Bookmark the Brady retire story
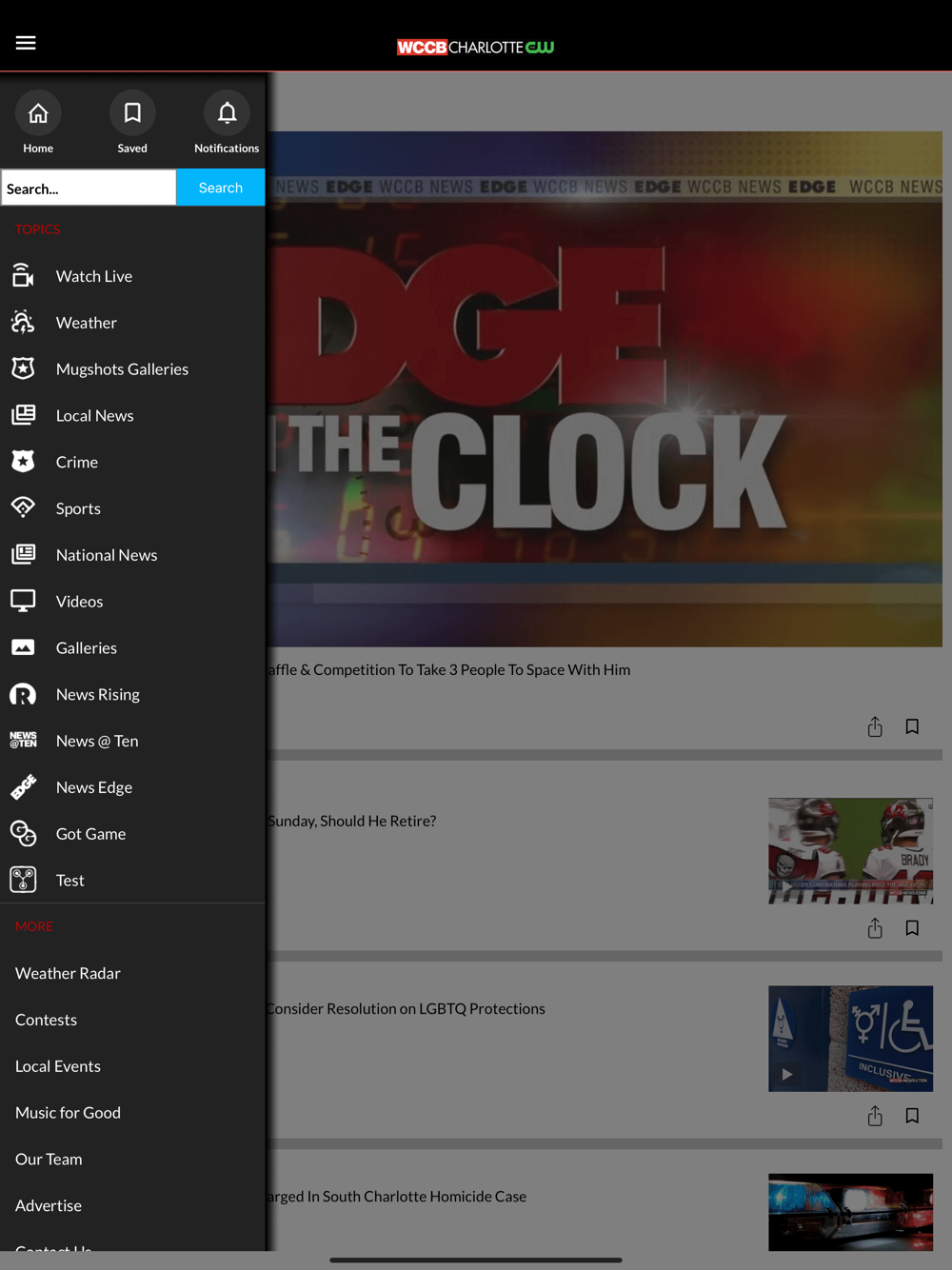This screenshot has width=952, height=1270. (x=912, y=928)
